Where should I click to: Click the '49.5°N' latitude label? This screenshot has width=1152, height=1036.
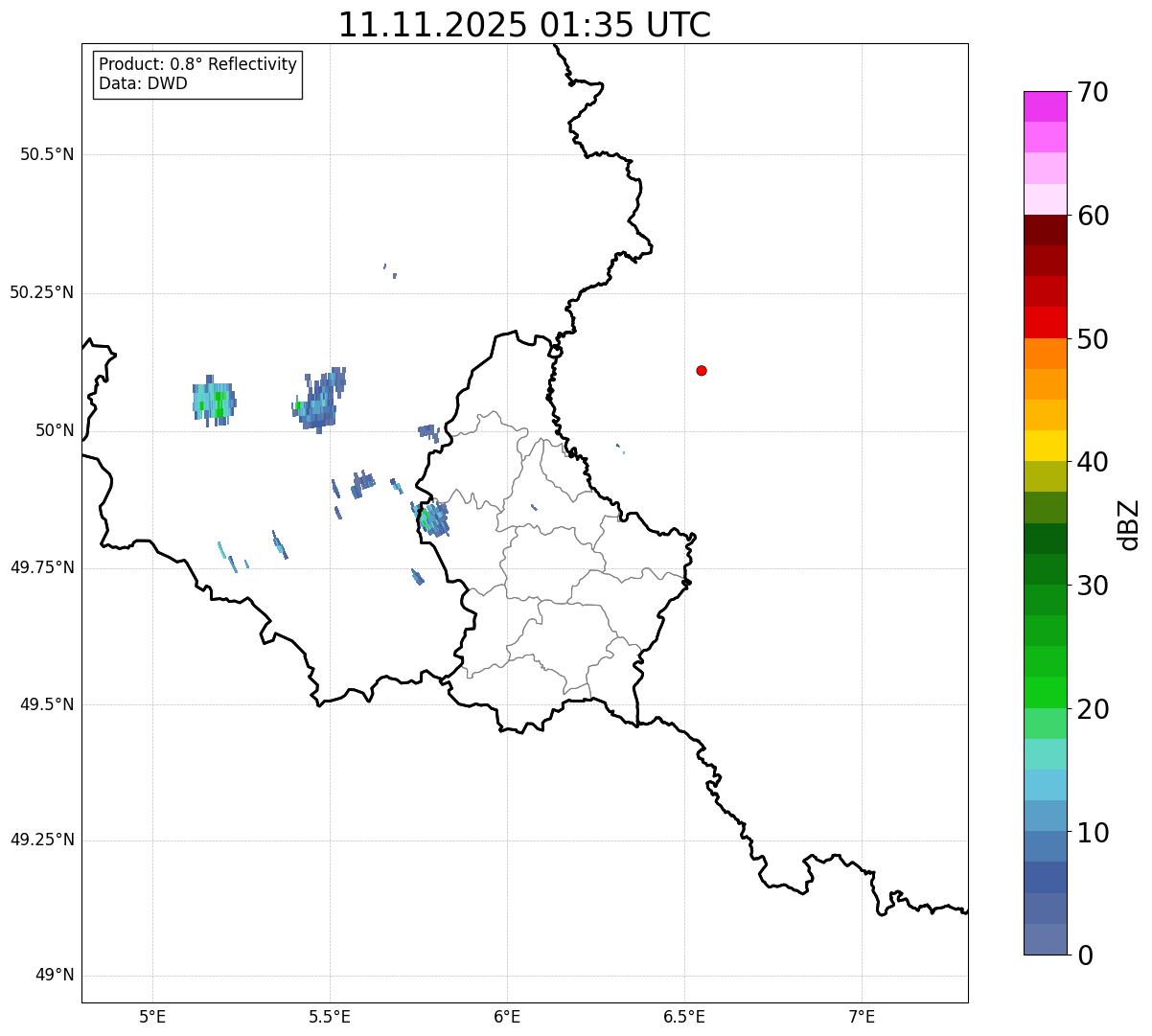click(x=47, y=704)
